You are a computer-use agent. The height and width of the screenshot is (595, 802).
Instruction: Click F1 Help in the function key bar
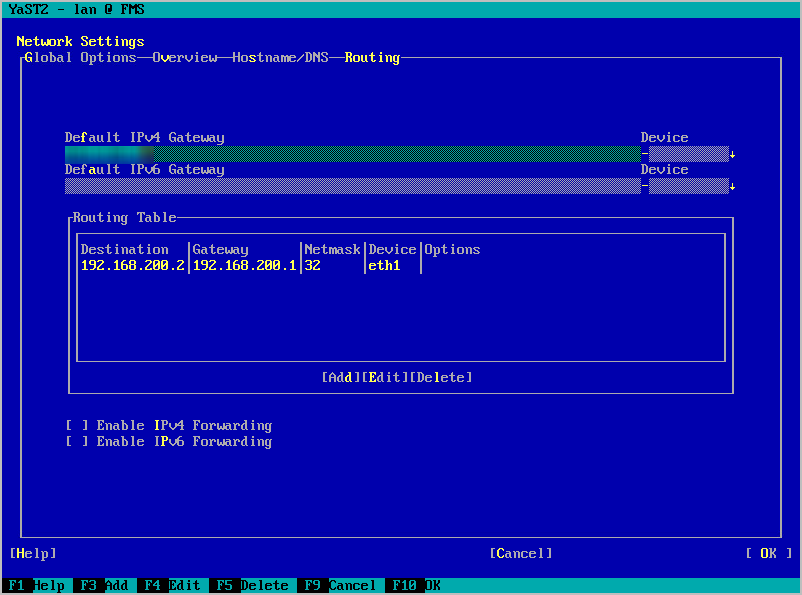tap(36, 586)
